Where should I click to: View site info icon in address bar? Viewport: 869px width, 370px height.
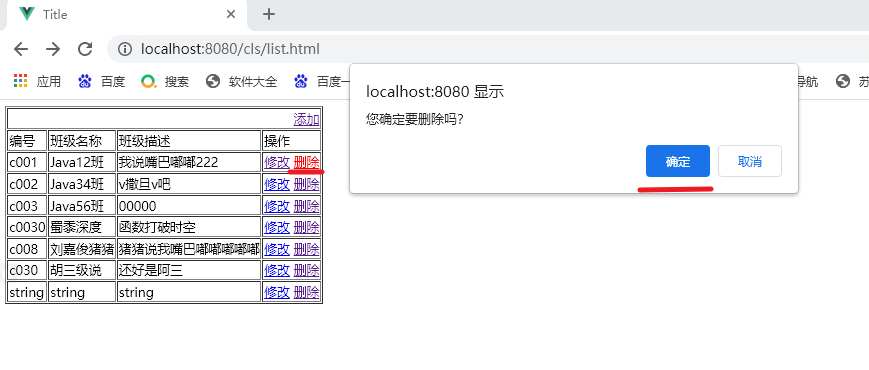coord(125,49)
